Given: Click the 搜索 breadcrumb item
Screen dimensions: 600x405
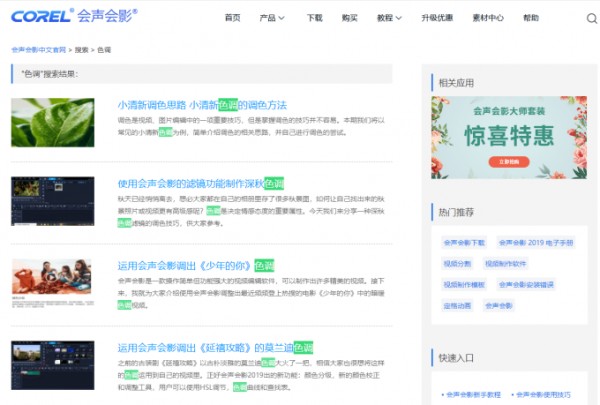Looking at the screenshot, I should [82, 50].
